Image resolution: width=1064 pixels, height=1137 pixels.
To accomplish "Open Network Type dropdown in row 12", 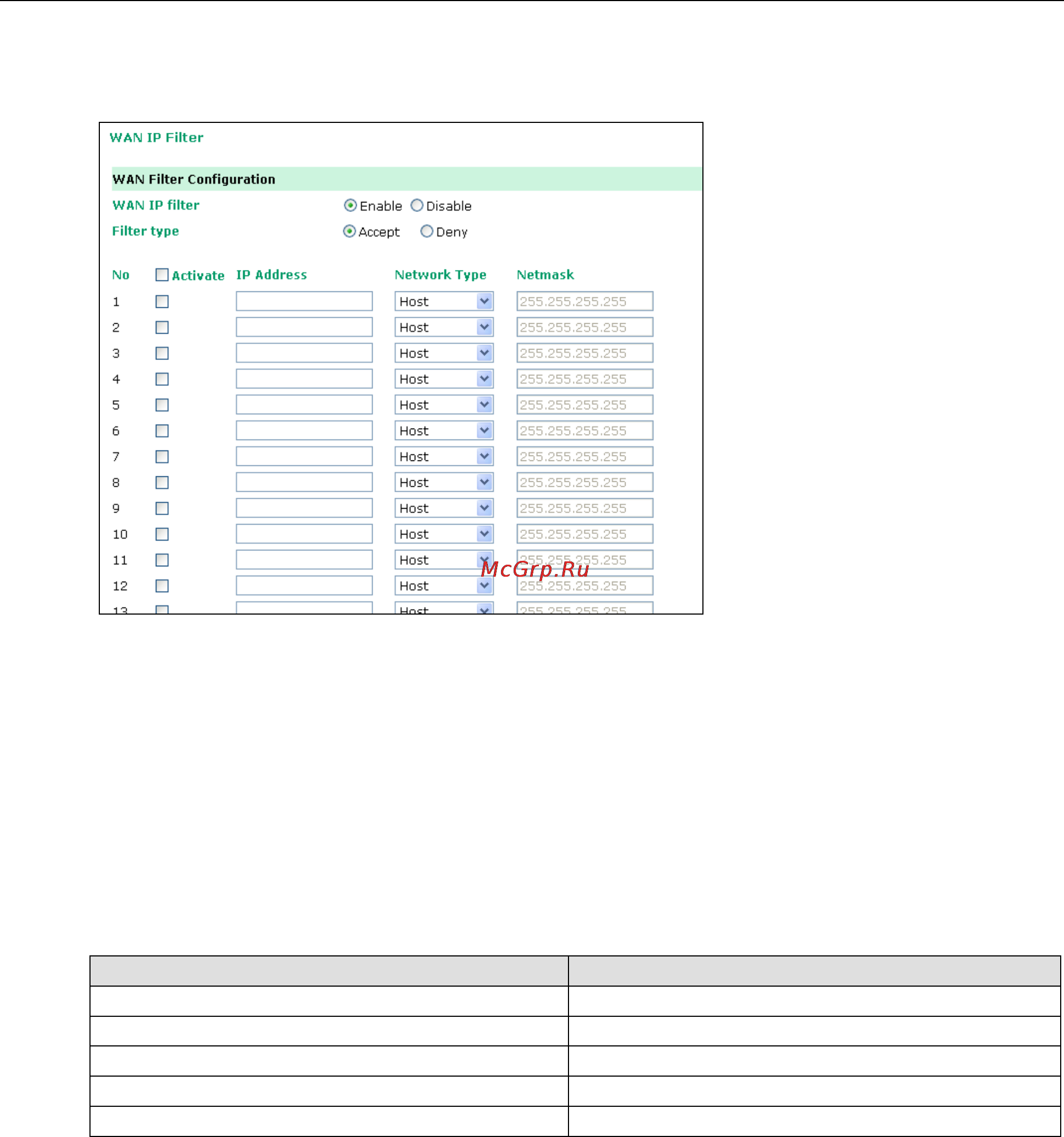I will [x=444, y=586].
